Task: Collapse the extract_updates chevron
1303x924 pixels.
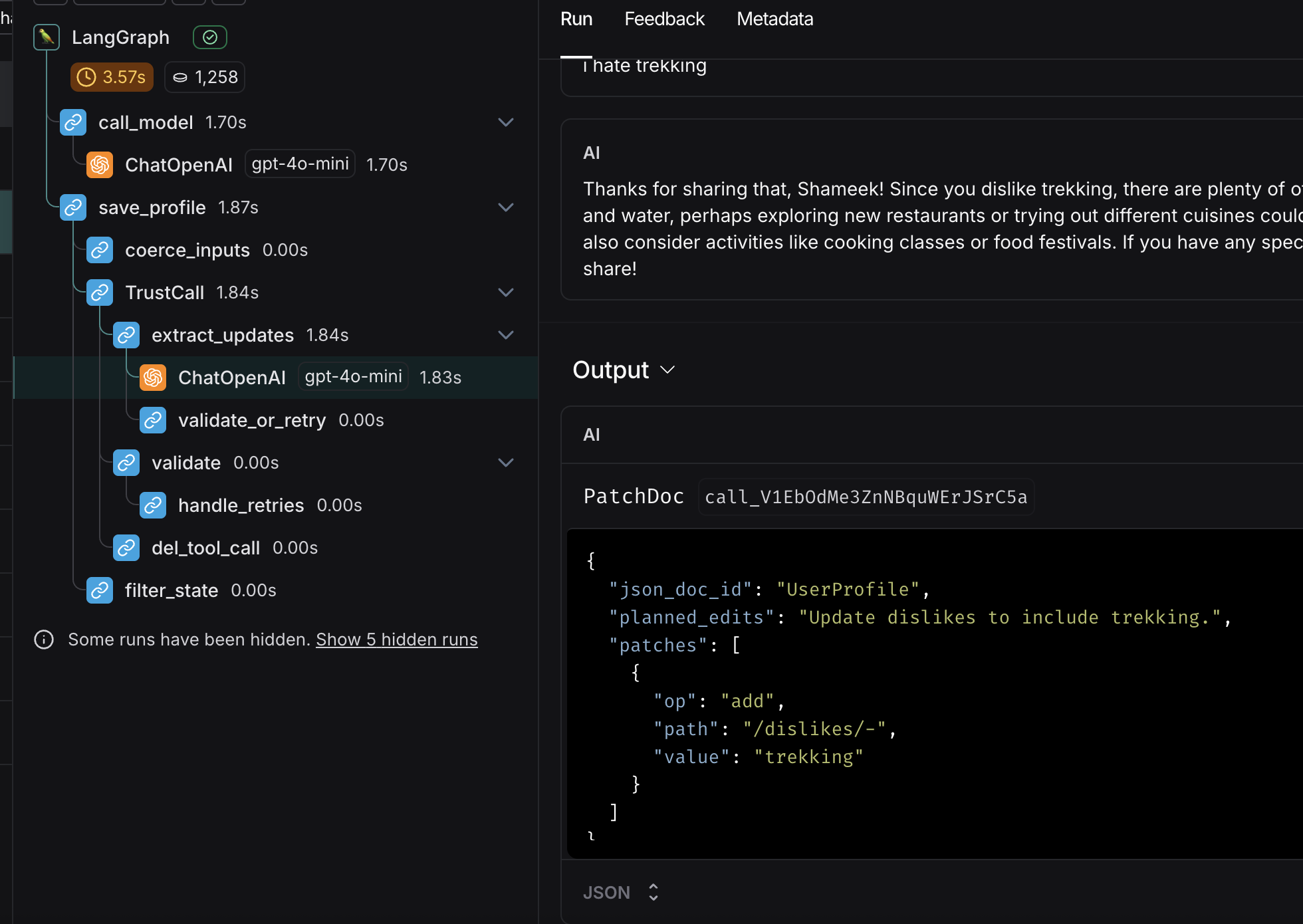Action: tap(506, 335)
